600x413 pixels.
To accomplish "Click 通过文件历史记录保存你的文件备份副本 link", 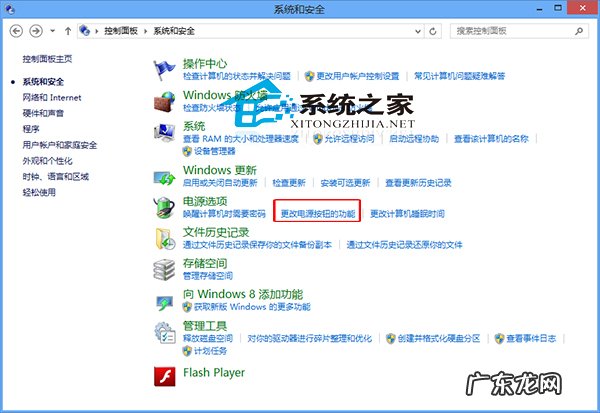I will pos(257,245).
